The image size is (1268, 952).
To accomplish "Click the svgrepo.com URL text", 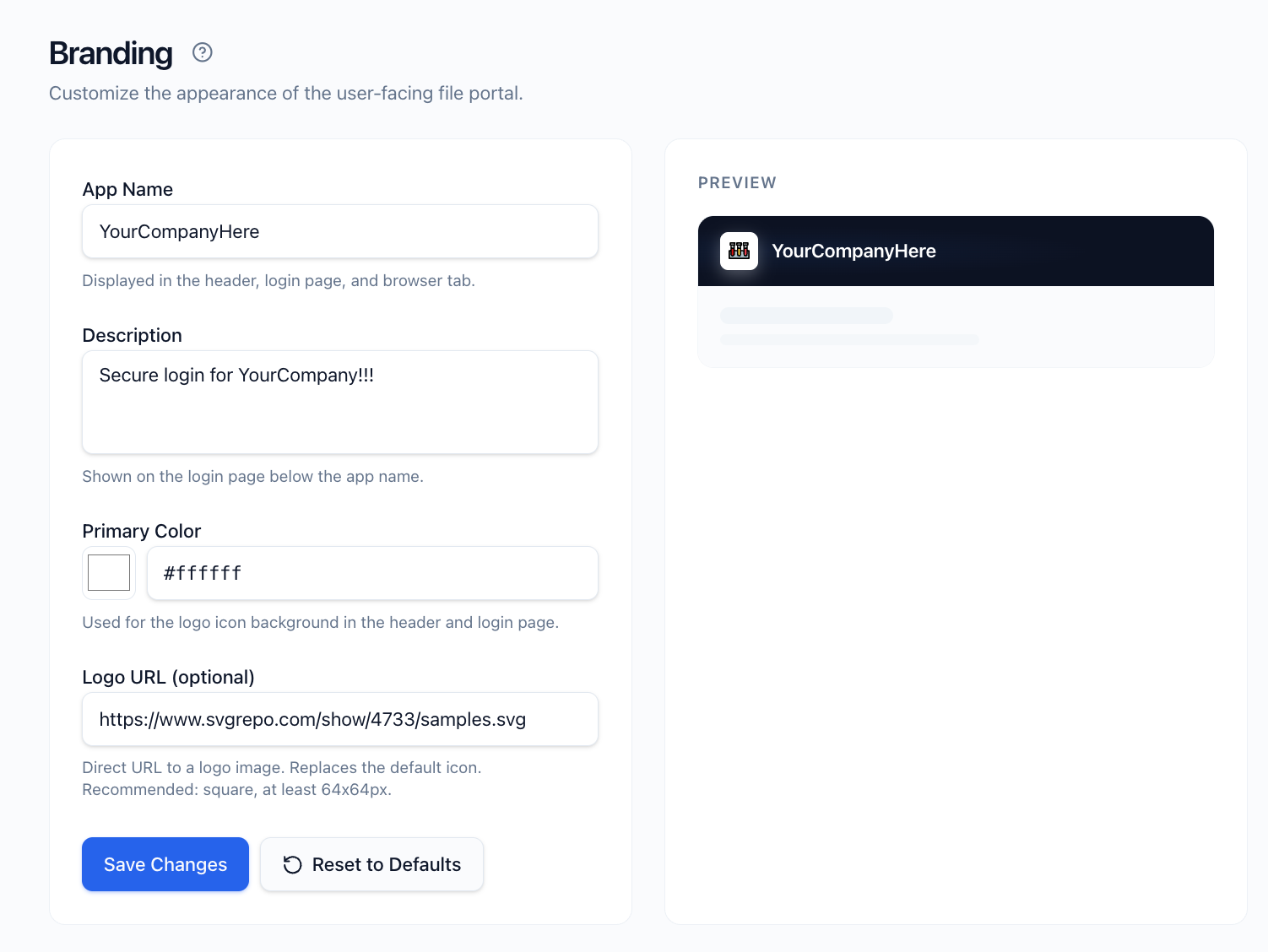I will click(x=312, y=719).
